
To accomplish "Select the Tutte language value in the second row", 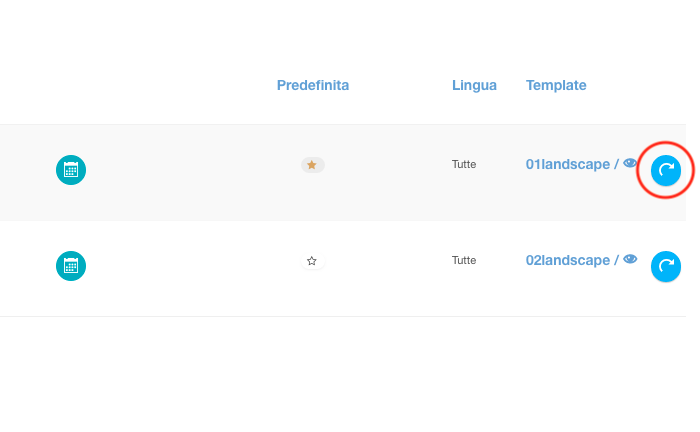I will (464, 260).
